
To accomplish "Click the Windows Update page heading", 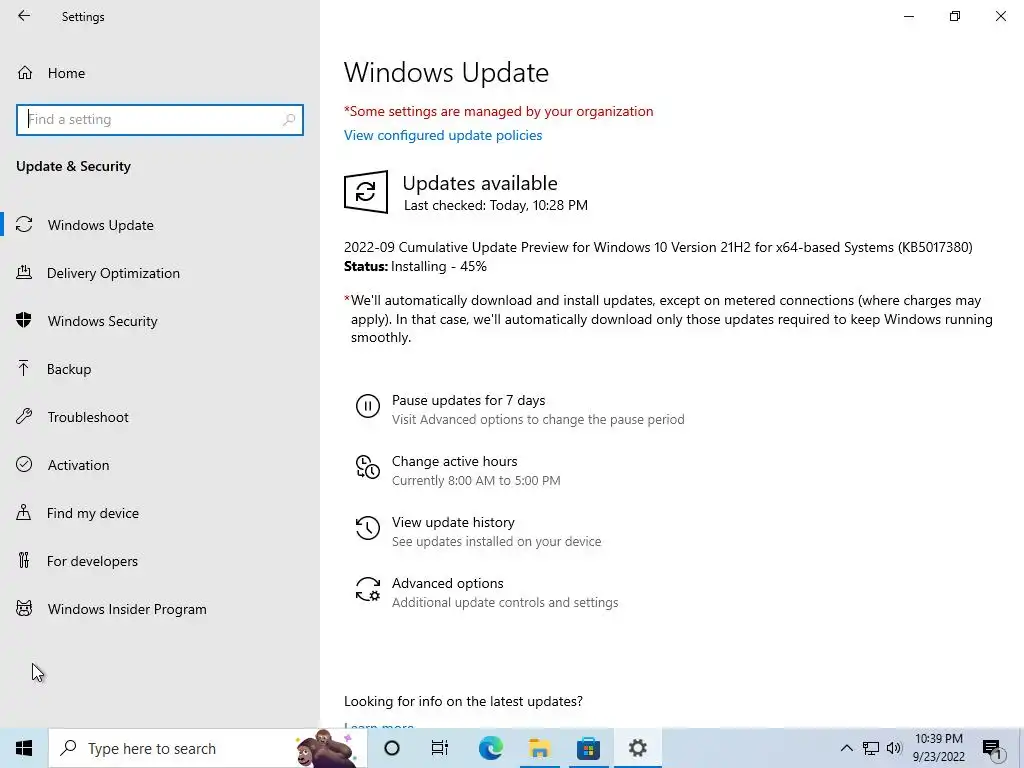I will click(x=446, y=72).
